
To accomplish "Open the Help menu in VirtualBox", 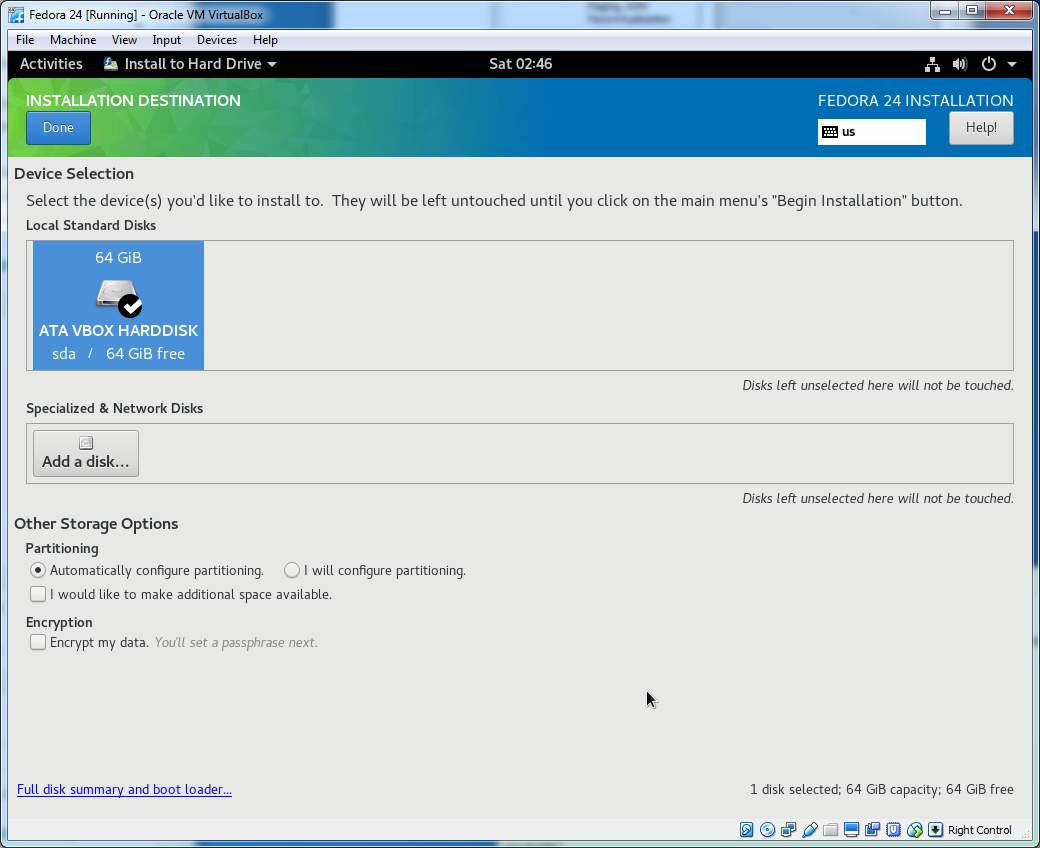I will [x=265, y=40].
